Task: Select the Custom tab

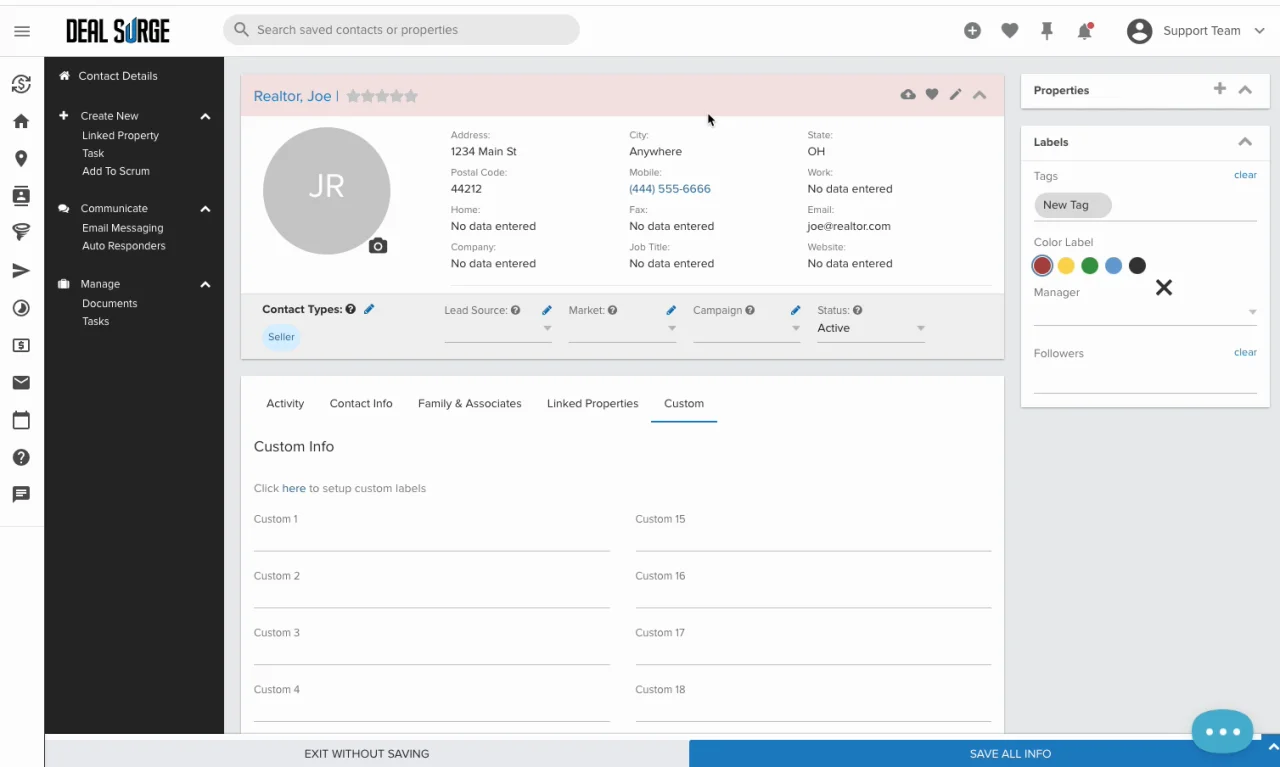Action: [684, 404]
